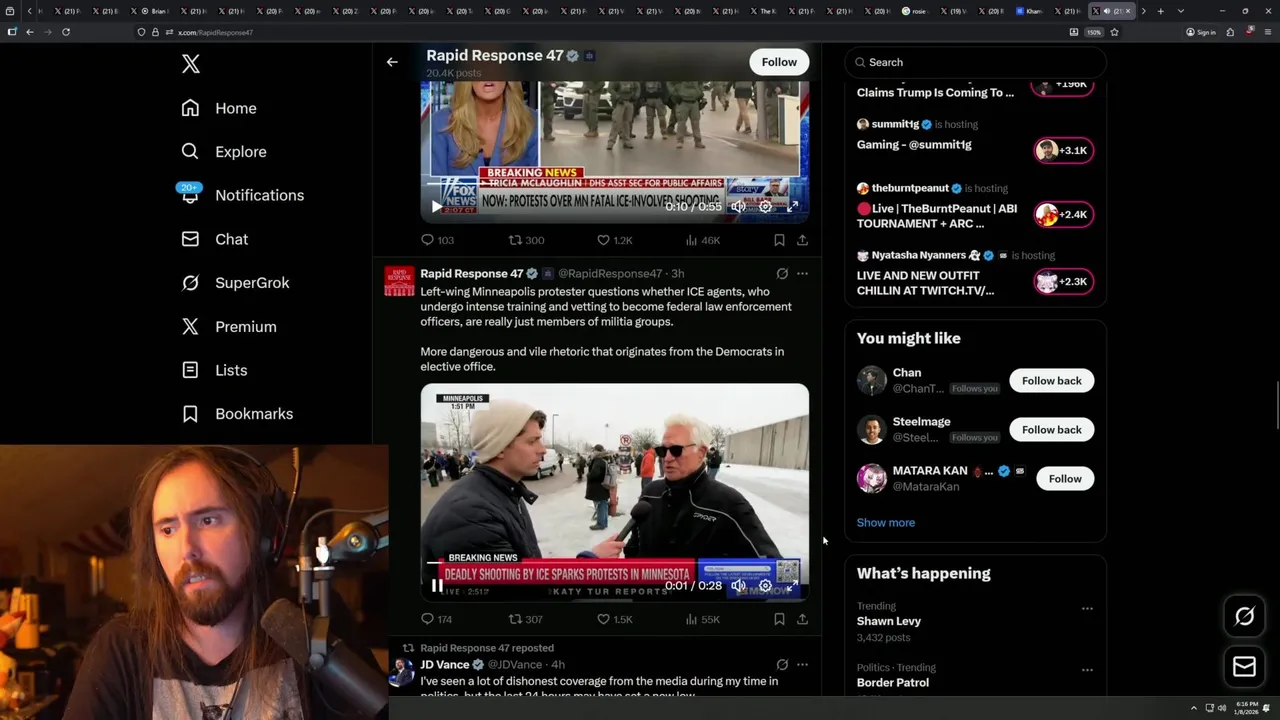
Task: Follow back Chan
Action: (1051, 381)
